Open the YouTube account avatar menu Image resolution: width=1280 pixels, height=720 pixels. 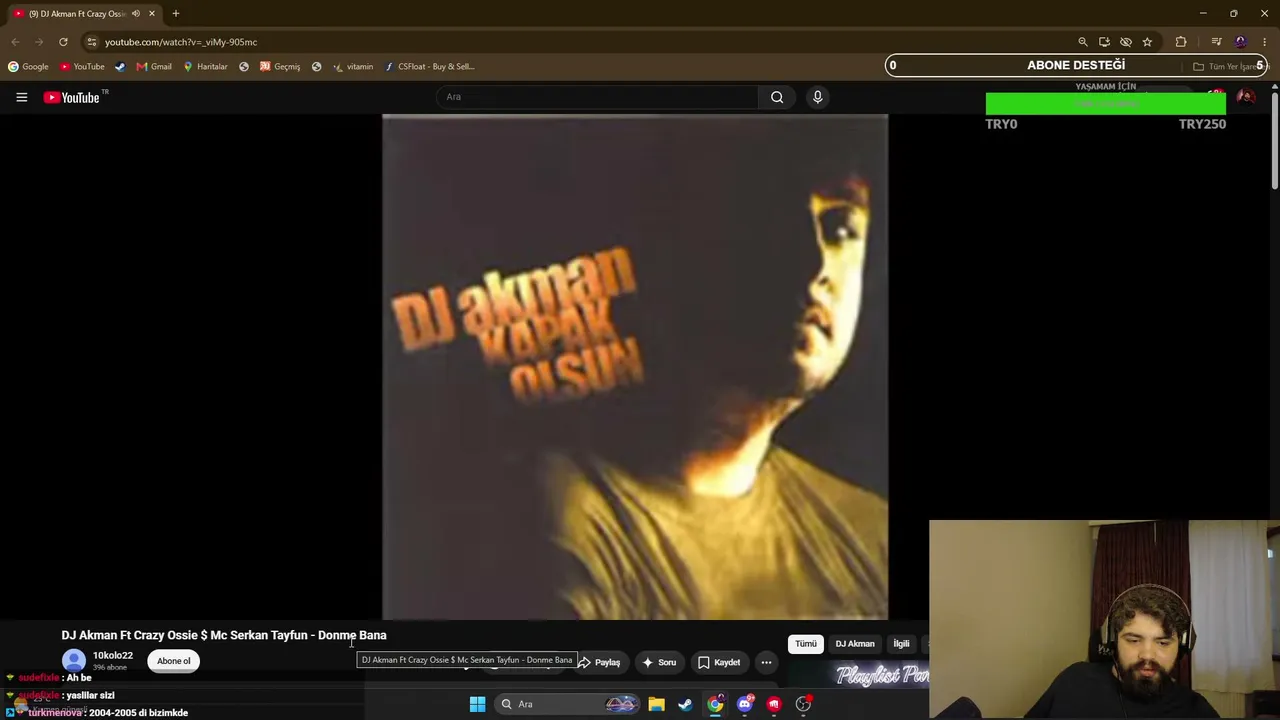1246,97
